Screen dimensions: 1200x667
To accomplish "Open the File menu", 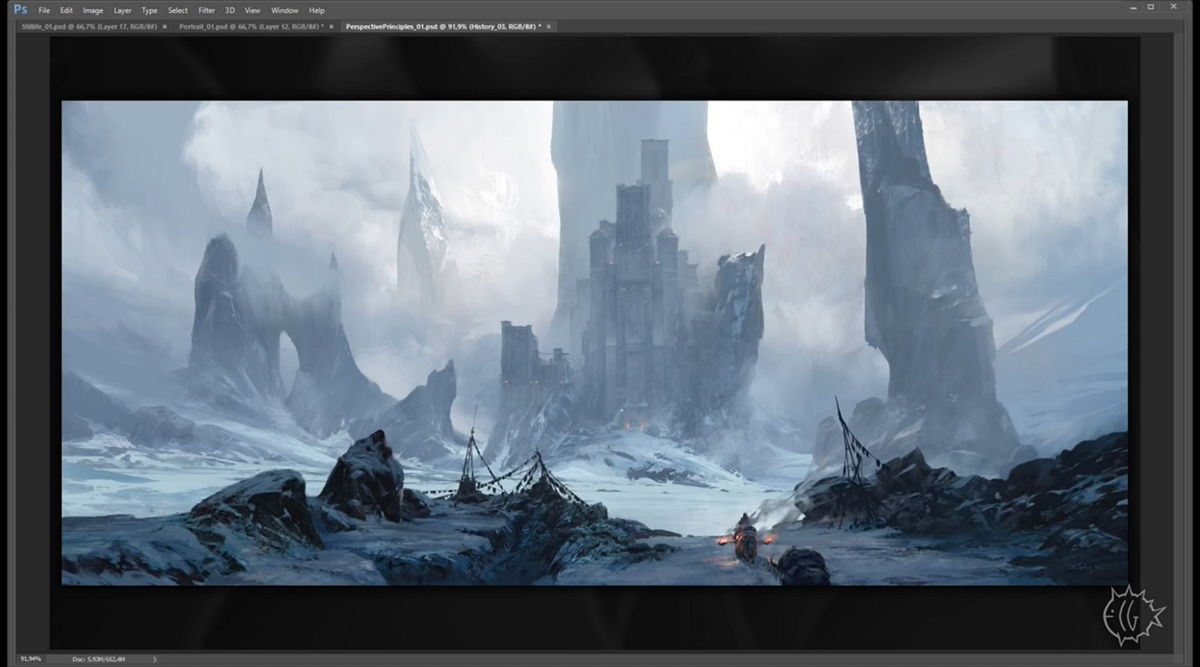I will [44, 10].
